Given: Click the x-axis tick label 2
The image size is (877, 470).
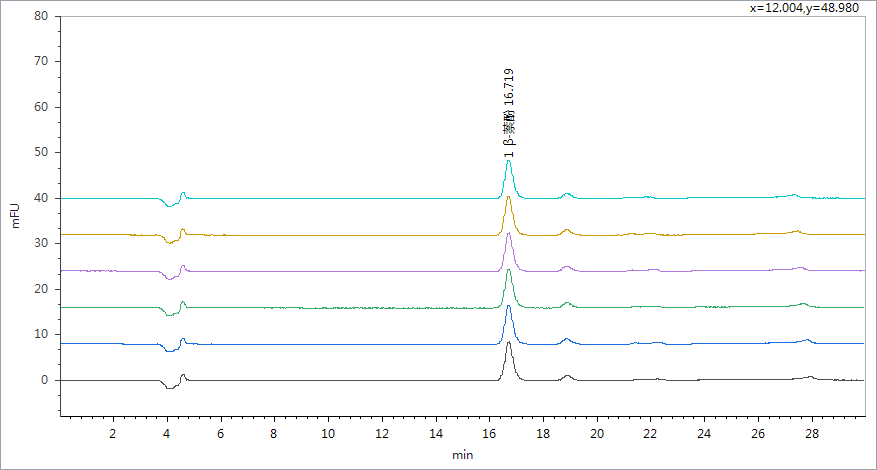Looking at the screenshot, I should point(113,434).
